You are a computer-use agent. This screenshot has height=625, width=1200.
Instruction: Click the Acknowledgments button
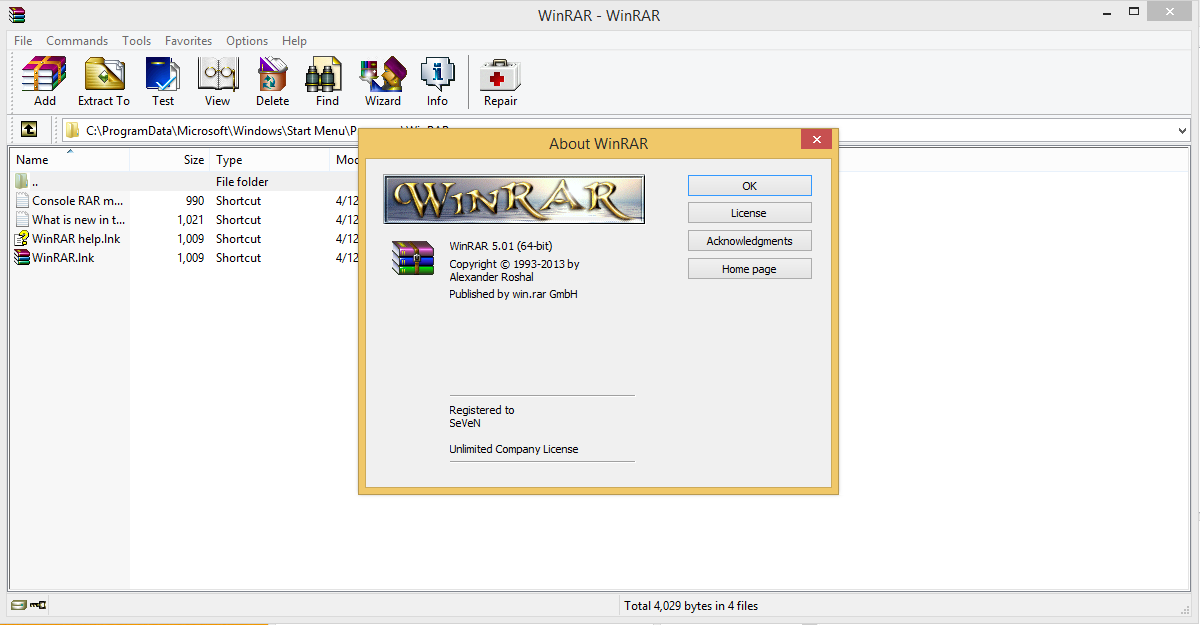pos(749,241)
